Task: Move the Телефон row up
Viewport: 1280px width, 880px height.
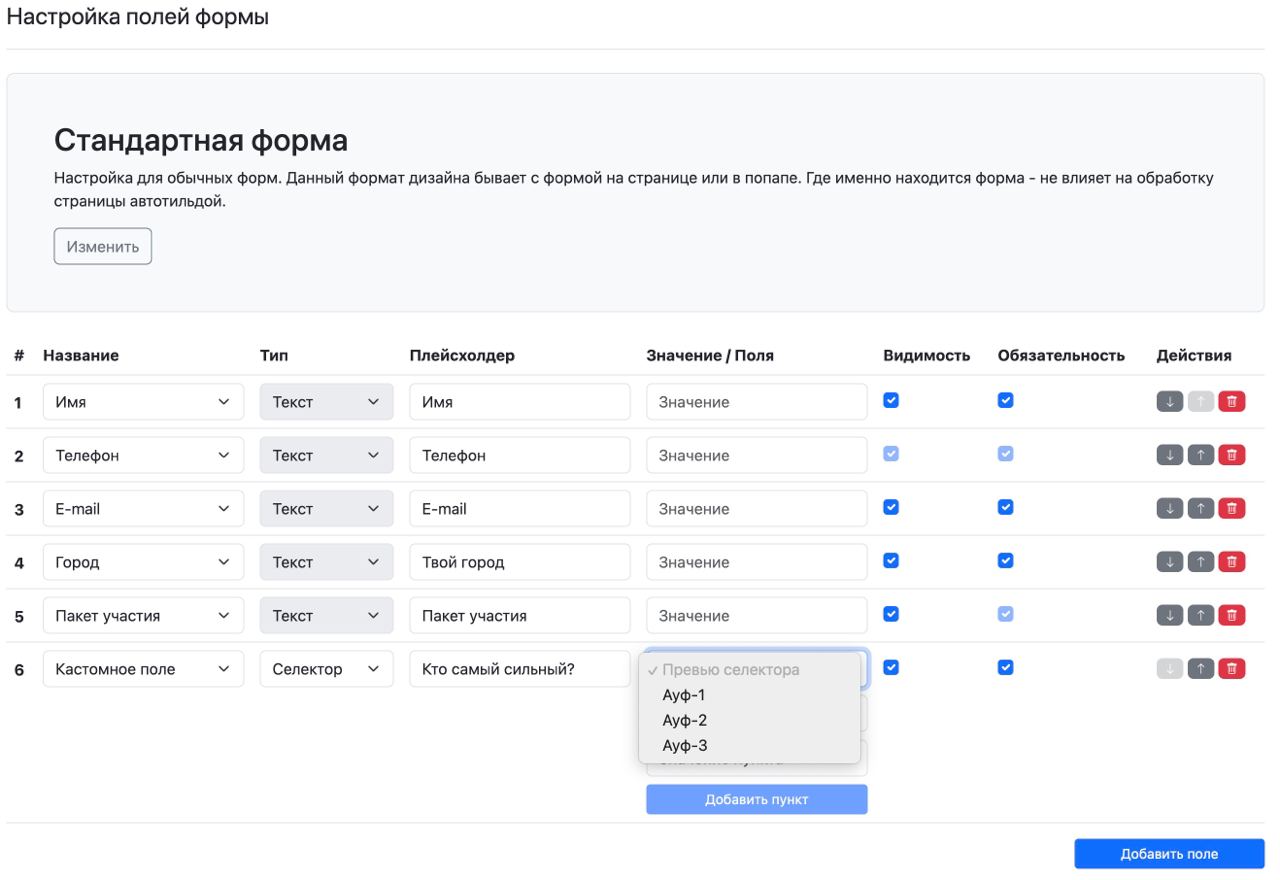Action: pyautogui.click(x=1200, y=455)
